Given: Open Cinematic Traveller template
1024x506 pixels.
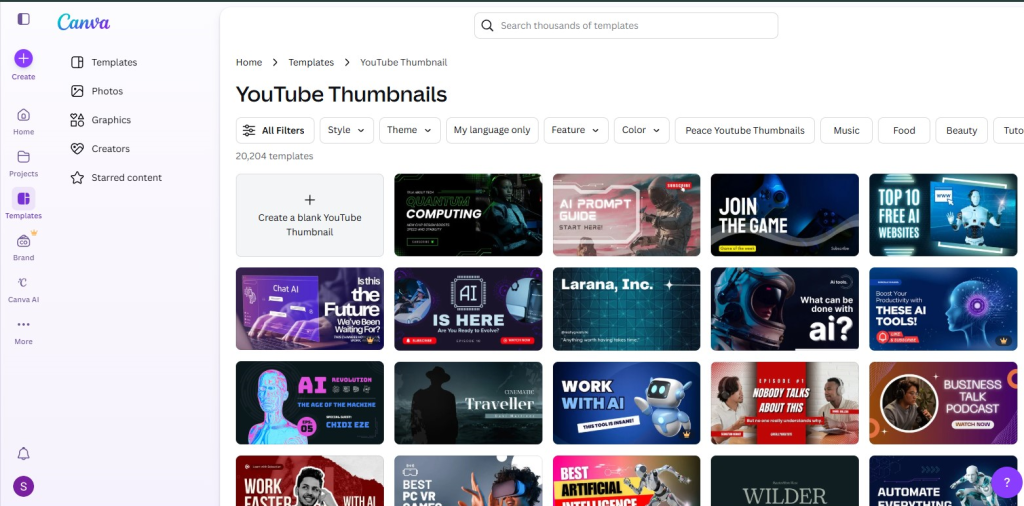Looking at the screenshot, I should click(x=468, y=403).
